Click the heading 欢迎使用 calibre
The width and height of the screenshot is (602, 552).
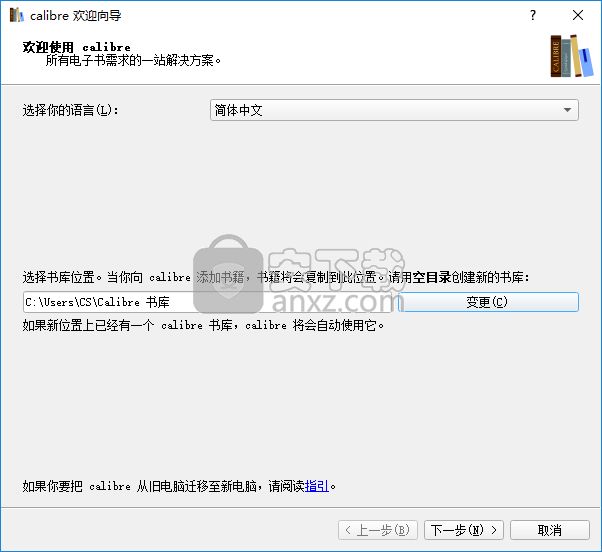tap(76, 47)
